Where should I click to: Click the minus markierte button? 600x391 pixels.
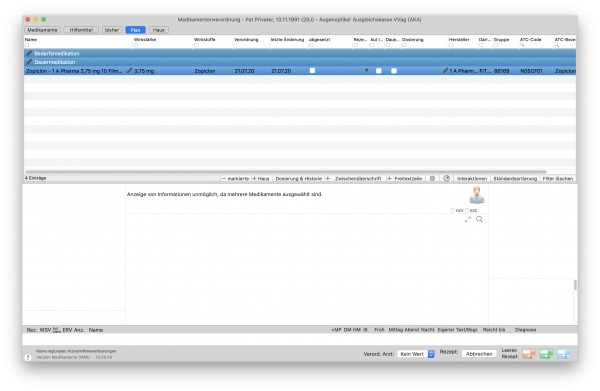click(235, 178)
